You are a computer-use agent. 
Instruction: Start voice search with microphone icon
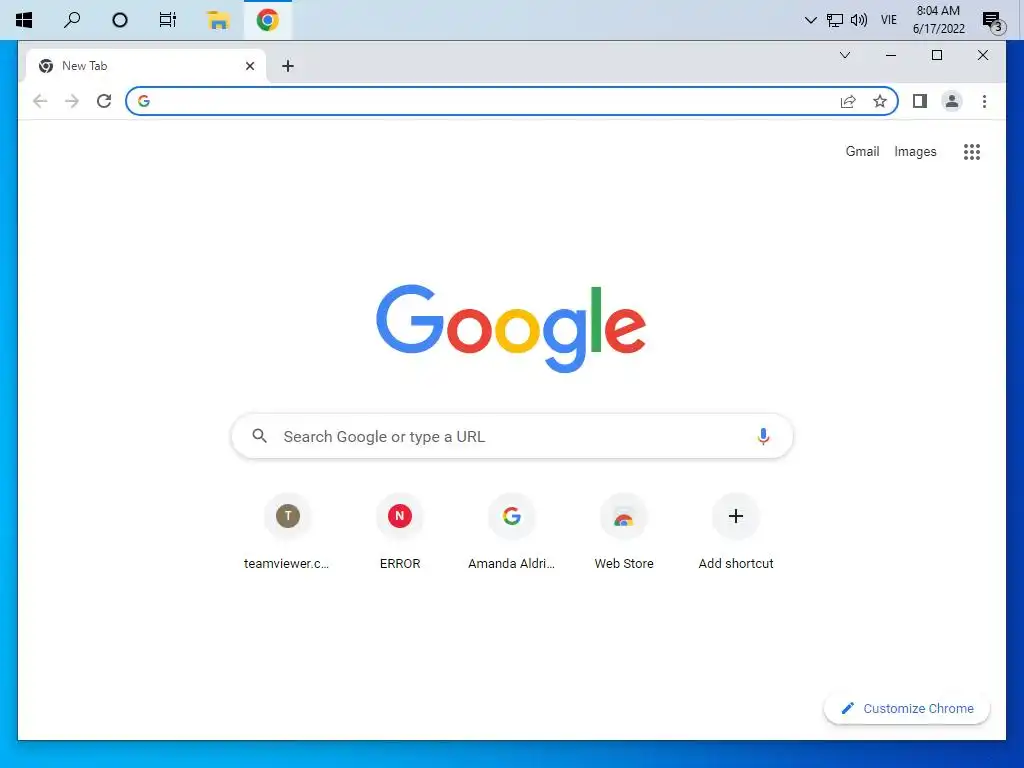(x=763, y=436)
